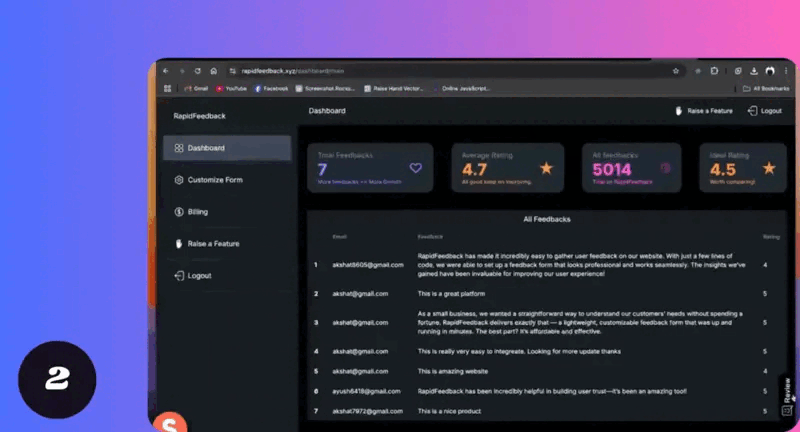The height and width of the screenshot is (432, 800).
Task: Click the downloads icon in the browser toolbar
Action: pos(754,71)
